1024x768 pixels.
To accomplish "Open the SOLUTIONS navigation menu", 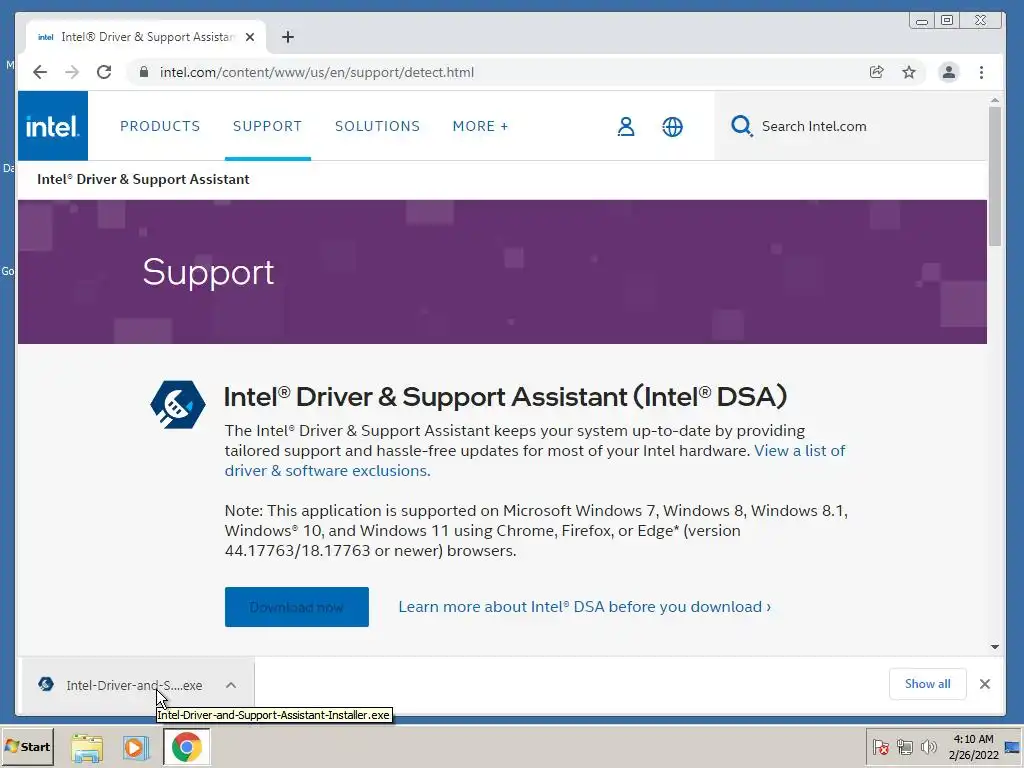I will tap(377, 126).
